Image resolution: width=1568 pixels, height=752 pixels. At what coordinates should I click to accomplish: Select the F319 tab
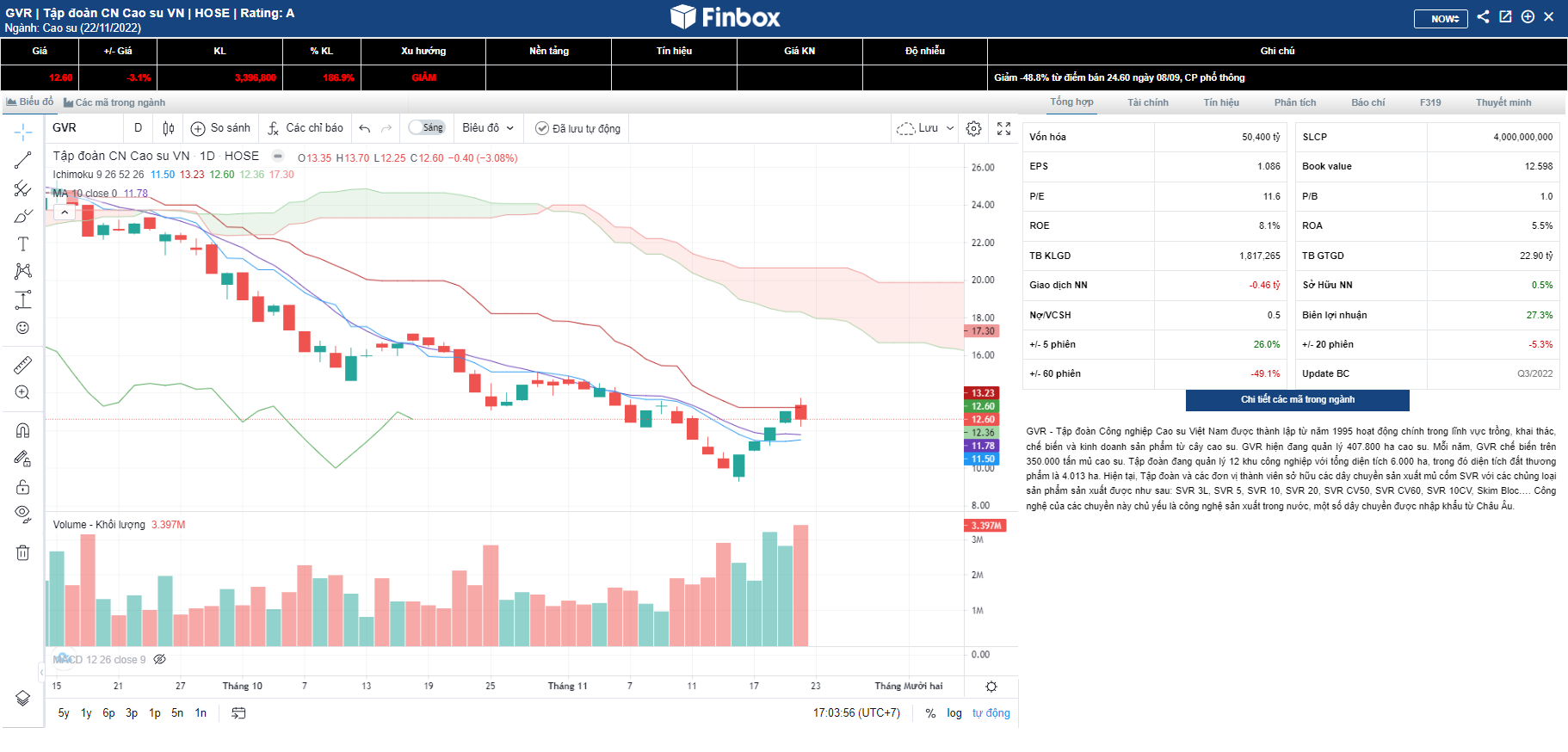coord(1430,102)
